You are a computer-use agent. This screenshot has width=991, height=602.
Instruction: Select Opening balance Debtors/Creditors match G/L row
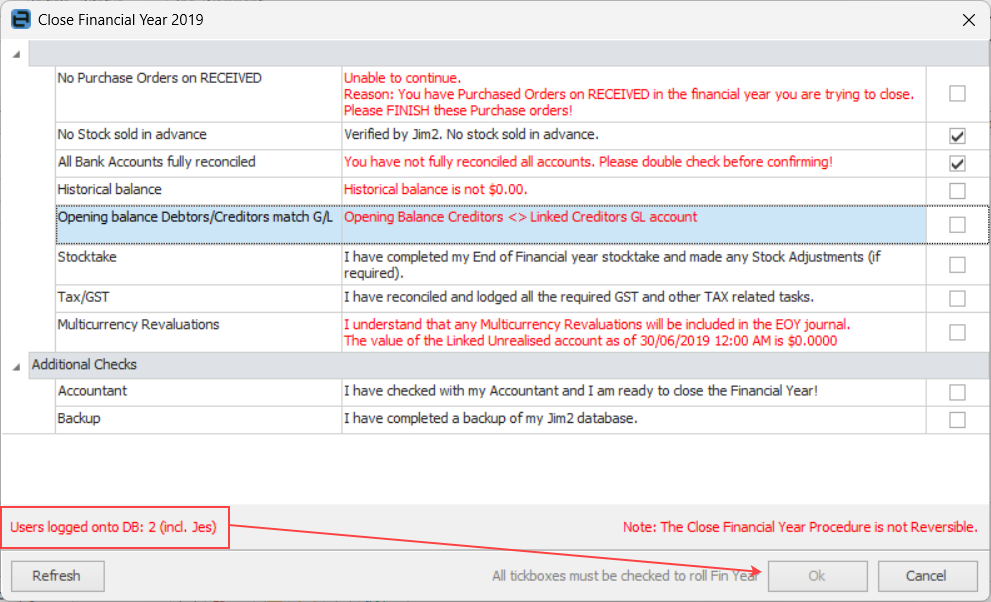click(x=522, y=224)
